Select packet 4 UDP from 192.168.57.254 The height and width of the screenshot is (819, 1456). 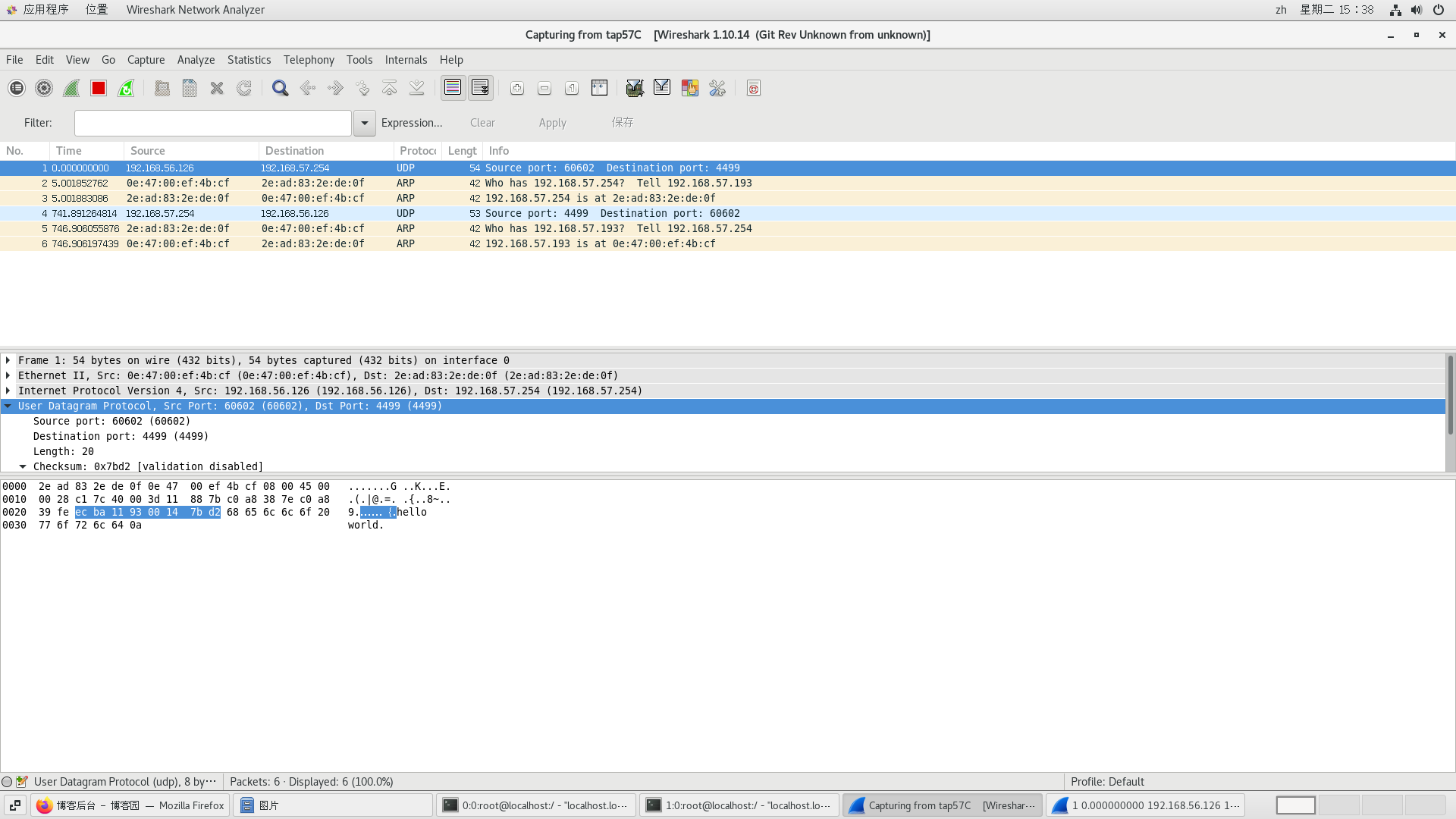point(728,214)
